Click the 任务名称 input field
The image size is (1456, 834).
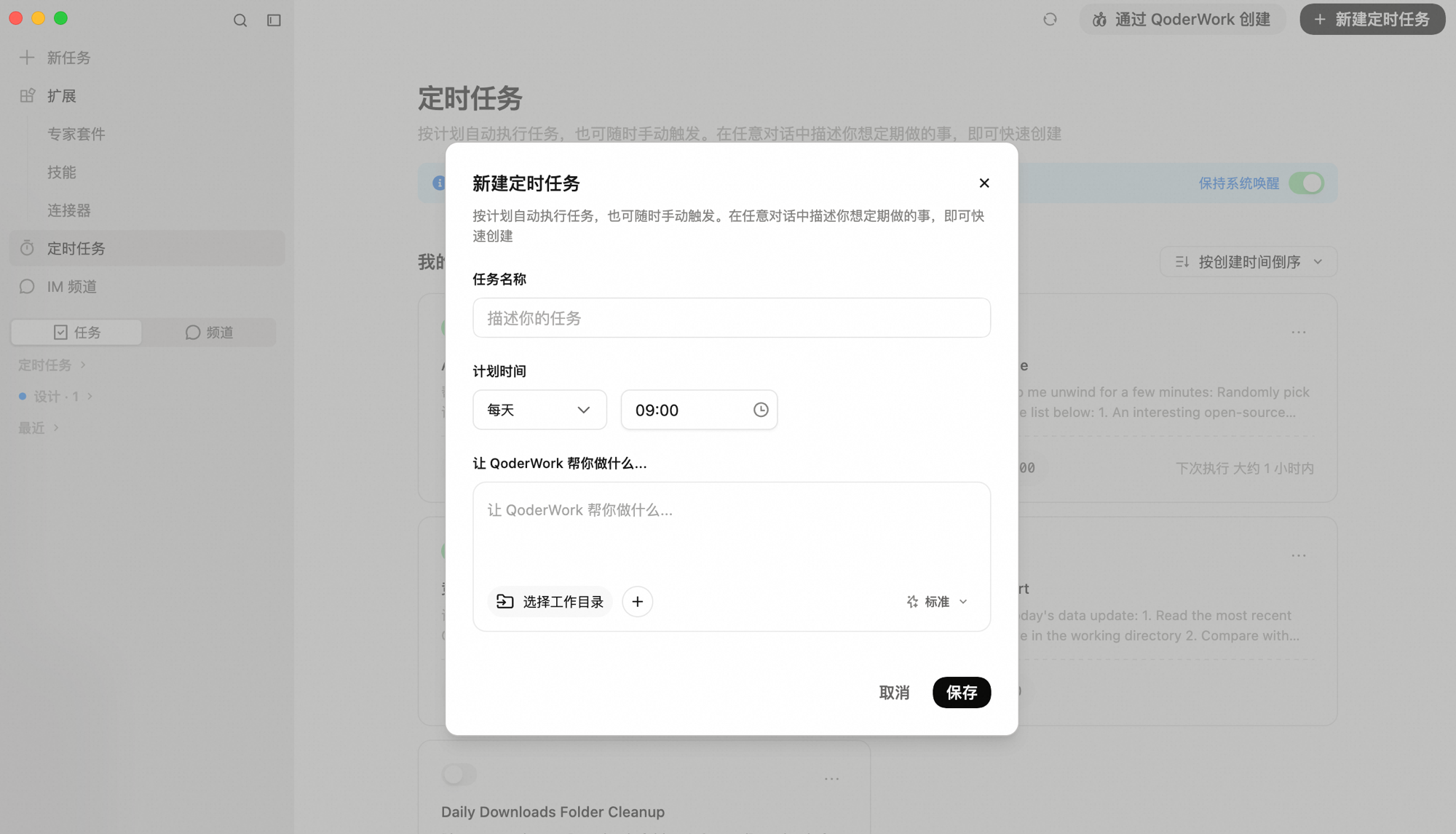(732, 318)
